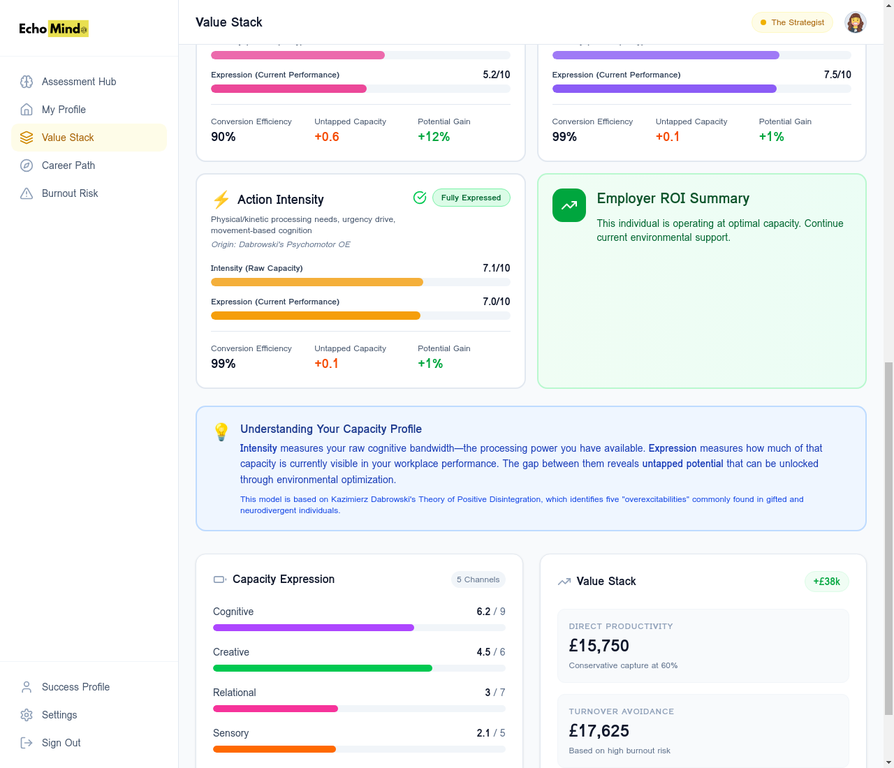Click the lightbulb icon in Capacity Profile
The image size is (894, 768).
[x=221, y=432]
